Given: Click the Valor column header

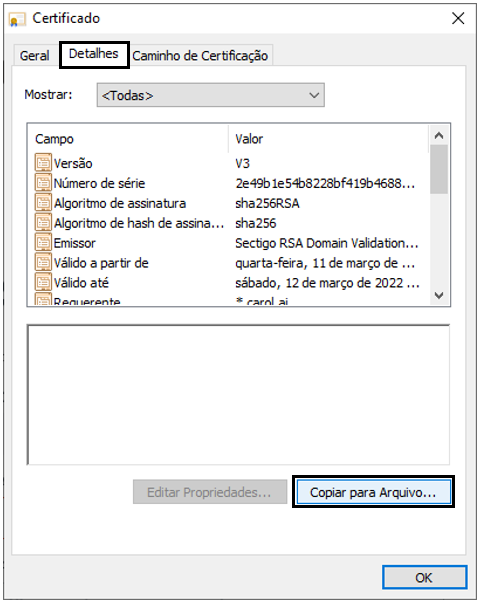Looking at the screenshot, I should point(329,139).
